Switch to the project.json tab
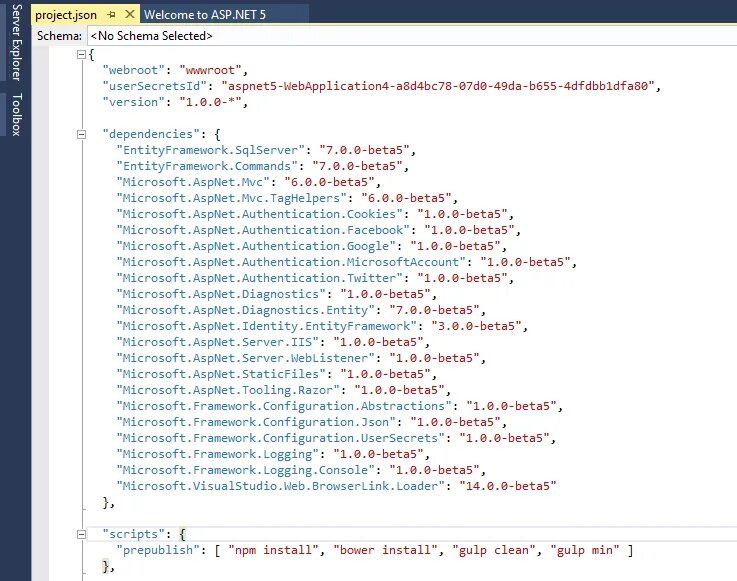 66,15
